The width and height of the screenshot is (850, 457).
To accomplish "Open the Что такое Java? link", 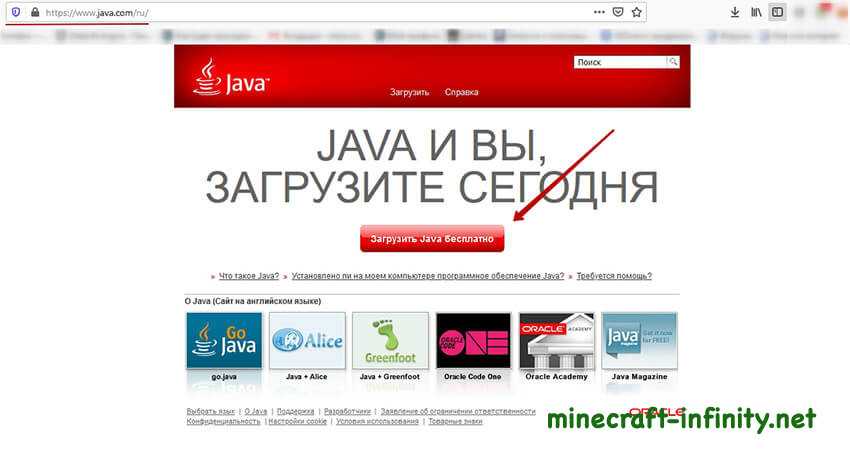I will point(249,276).
